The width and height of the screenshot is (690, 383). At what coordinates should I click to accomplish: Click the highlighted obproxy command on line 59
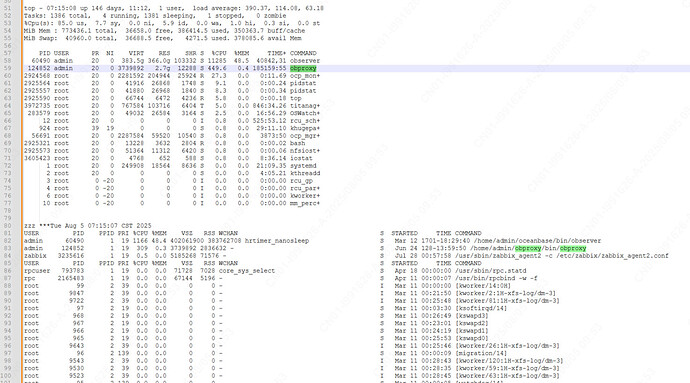coord(303,68)
